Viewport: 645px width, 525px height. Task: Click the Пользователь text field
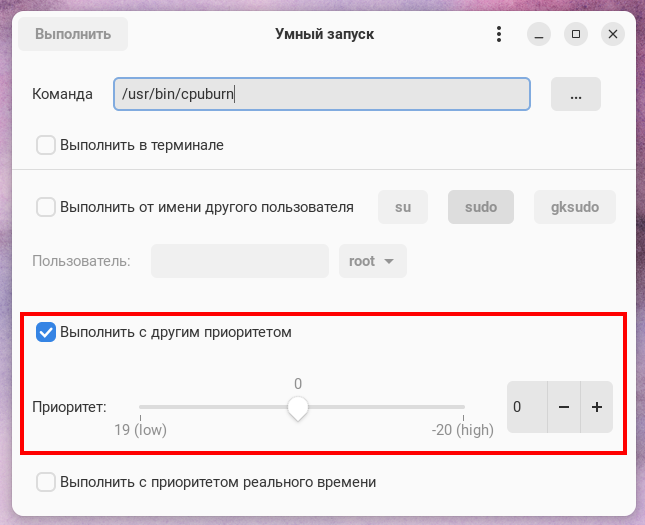[240, 261]
